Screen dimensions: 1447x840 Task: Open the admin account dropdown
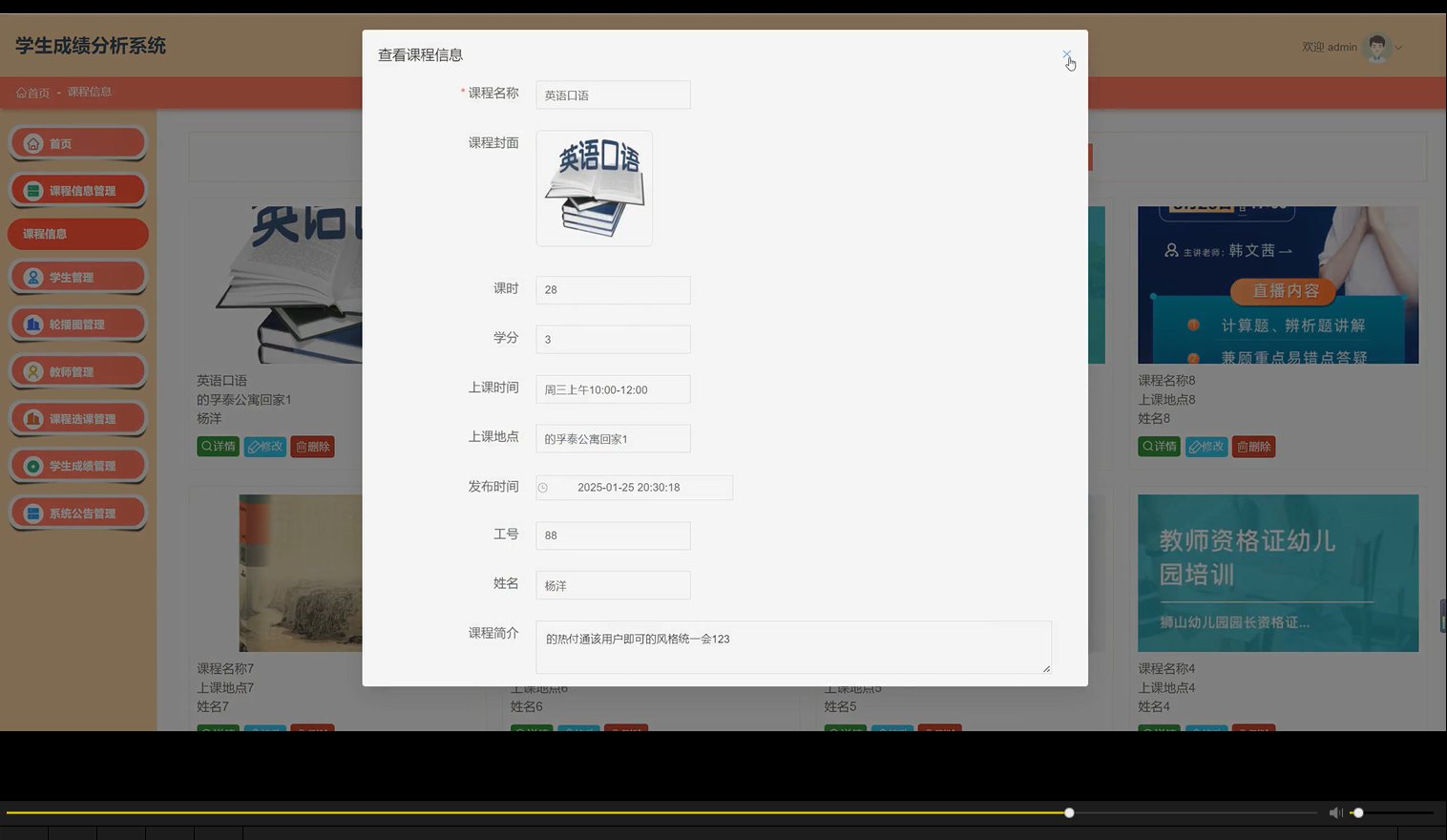[1396, 47]
